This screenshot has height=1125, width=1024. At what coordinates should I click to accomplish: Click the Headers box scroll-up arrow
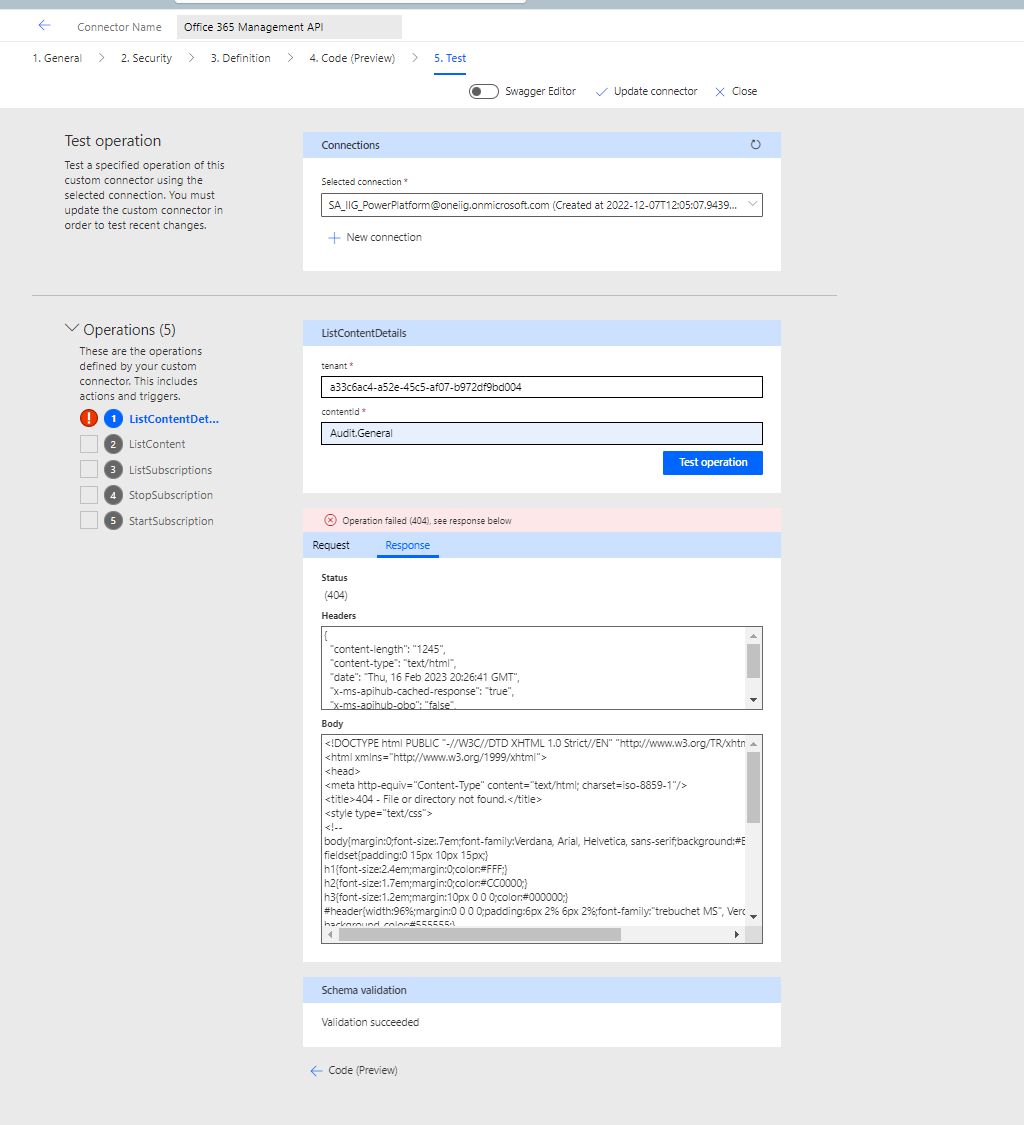(x=753, y=636)
